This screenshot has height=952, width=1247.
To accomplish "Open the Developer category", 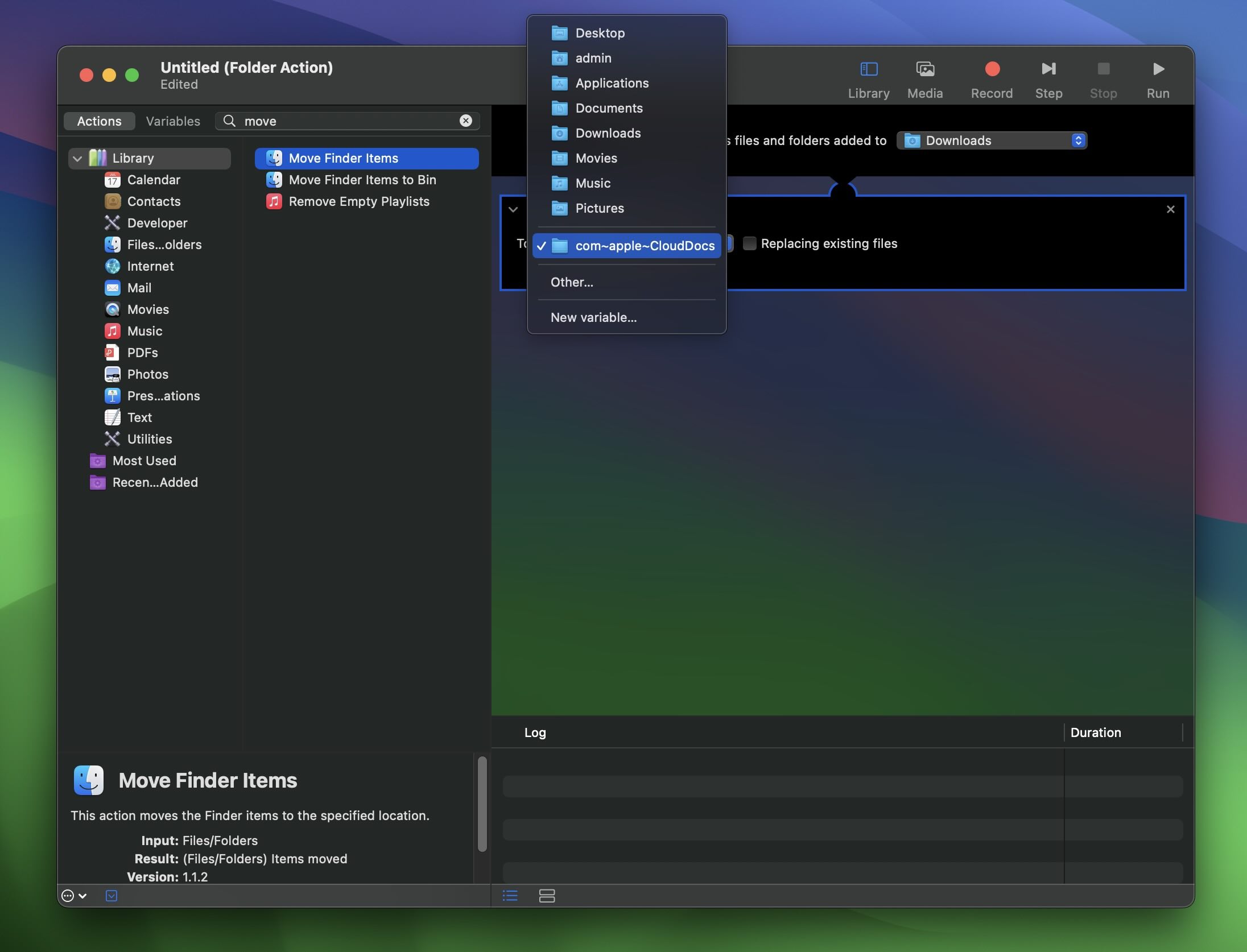I will point(157,223).
